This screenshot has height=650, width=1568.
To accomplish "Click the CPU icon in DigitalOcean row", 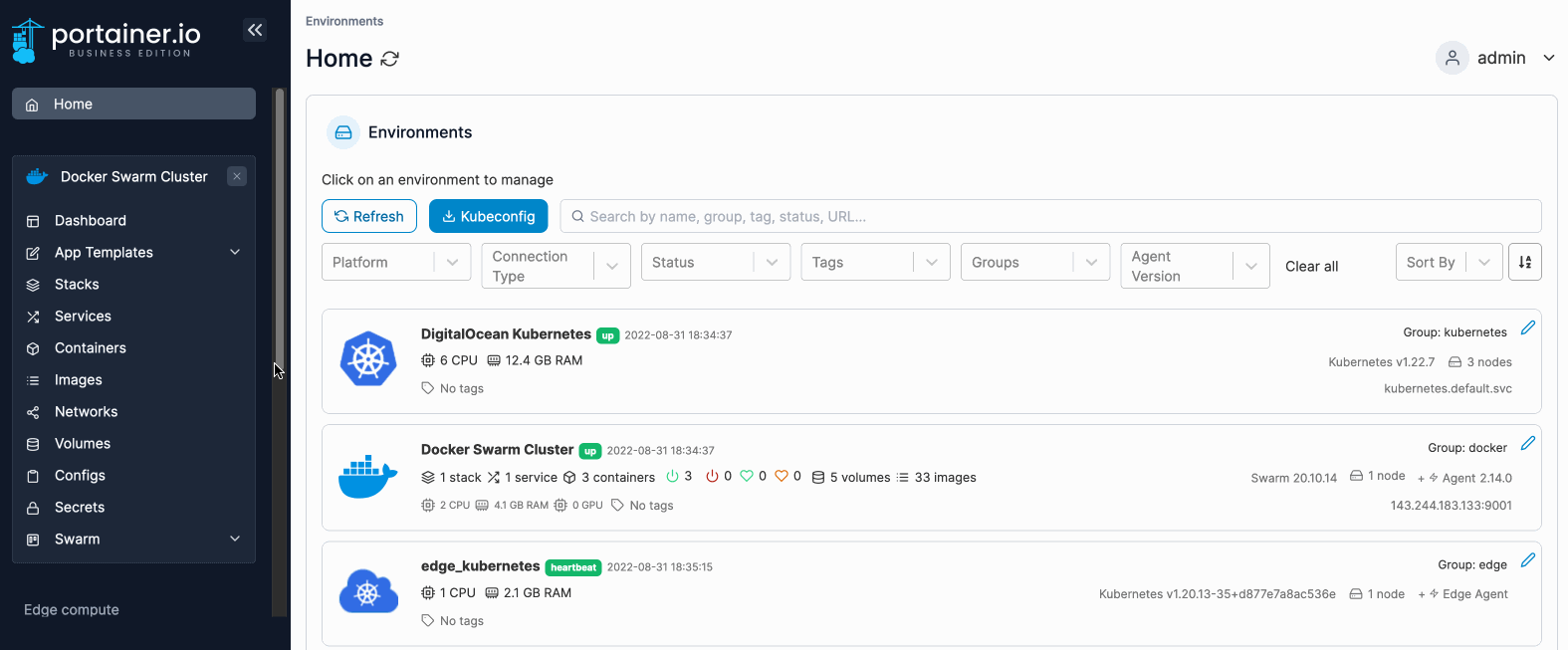I will click(428, 360).
